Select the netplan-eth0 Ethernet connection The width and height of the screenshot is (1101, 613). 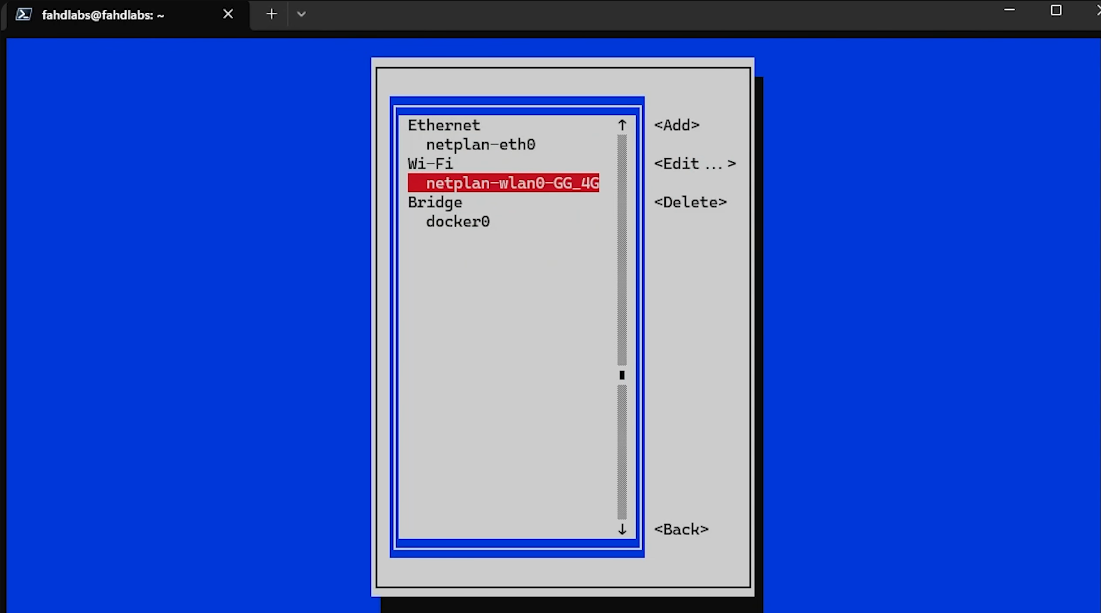pyautogui.click(x=482, y=144)
